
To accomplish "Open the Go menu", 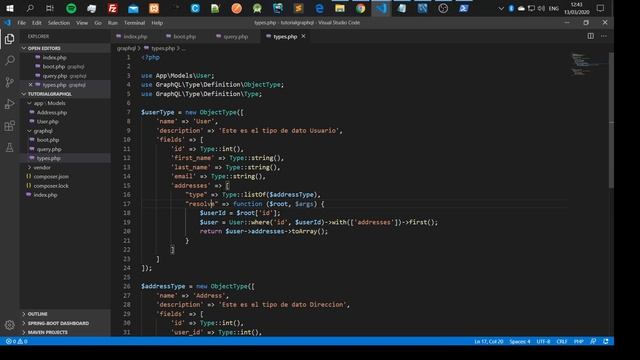I will pos(98,23).
